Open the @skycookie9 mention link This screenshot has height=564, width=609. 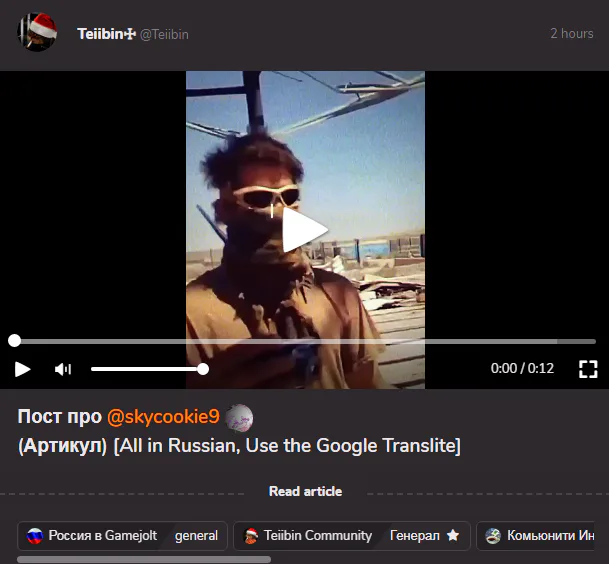click(163, 417)
